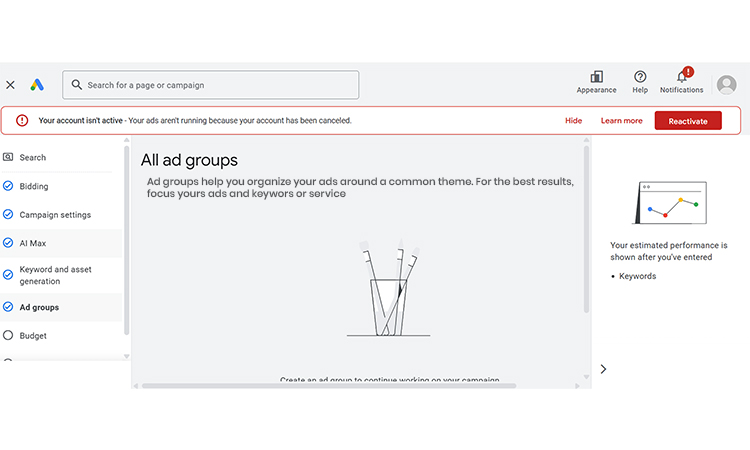Click the Campaign settings checkmark icon
Screen dimensions: 750x450
click(x=8, y=214)
